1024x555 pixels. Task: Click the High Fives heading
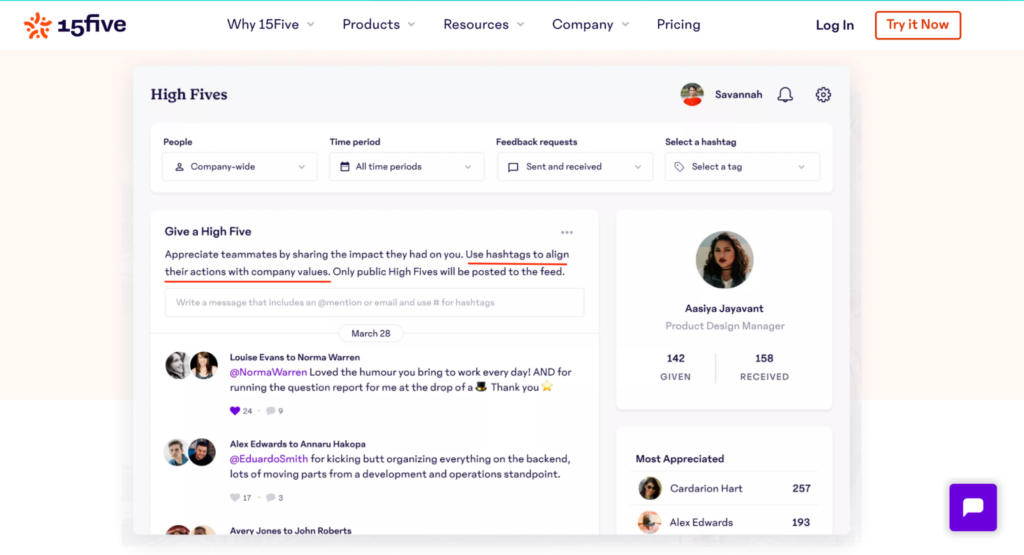coord(189,95)
